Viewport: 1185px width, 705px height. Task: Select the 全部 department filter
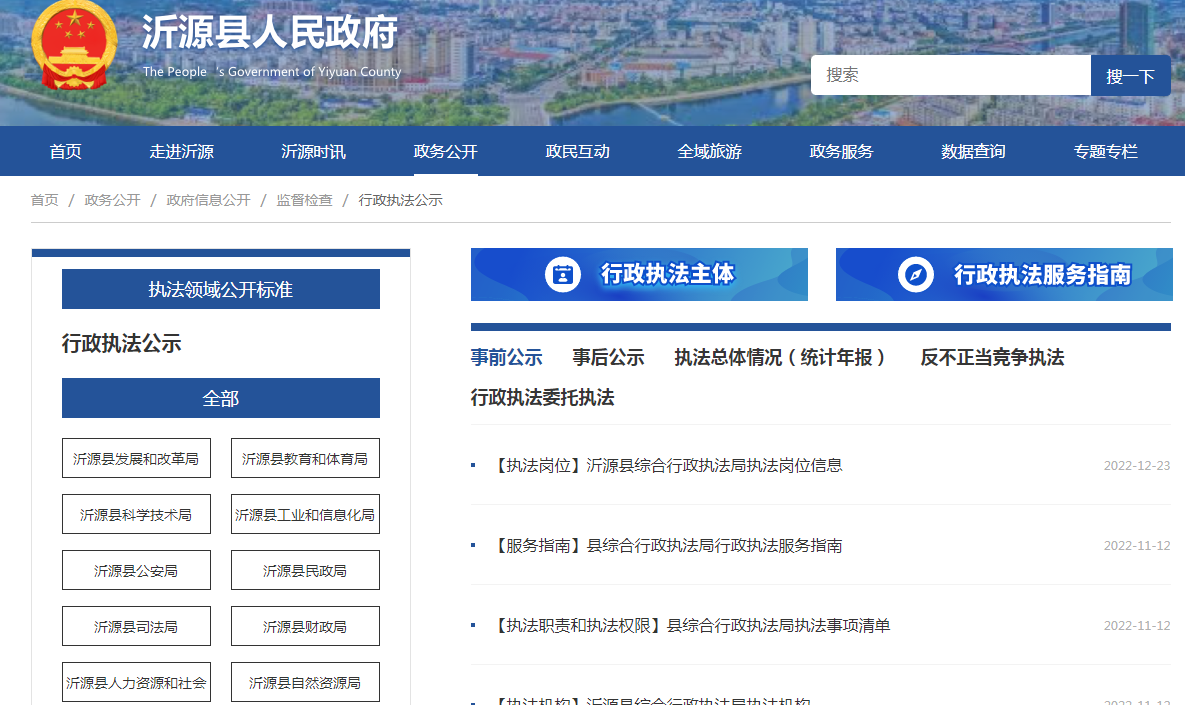click(221, 399)
